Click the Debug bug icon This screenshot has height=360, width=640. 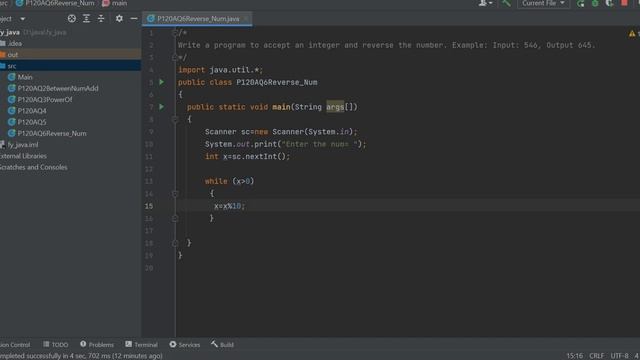[595, 3]
